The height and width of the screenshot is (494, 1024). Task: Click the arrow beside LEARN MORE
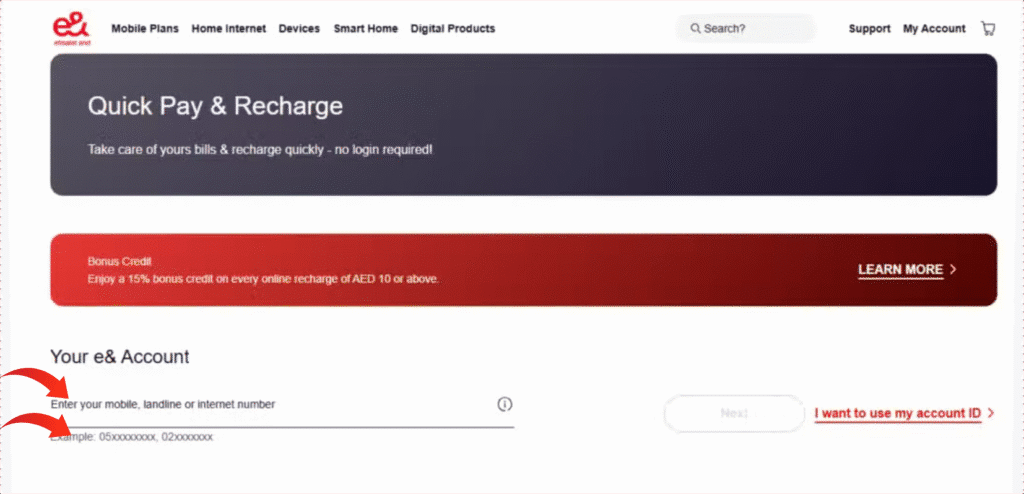click(x=954, y=270)
